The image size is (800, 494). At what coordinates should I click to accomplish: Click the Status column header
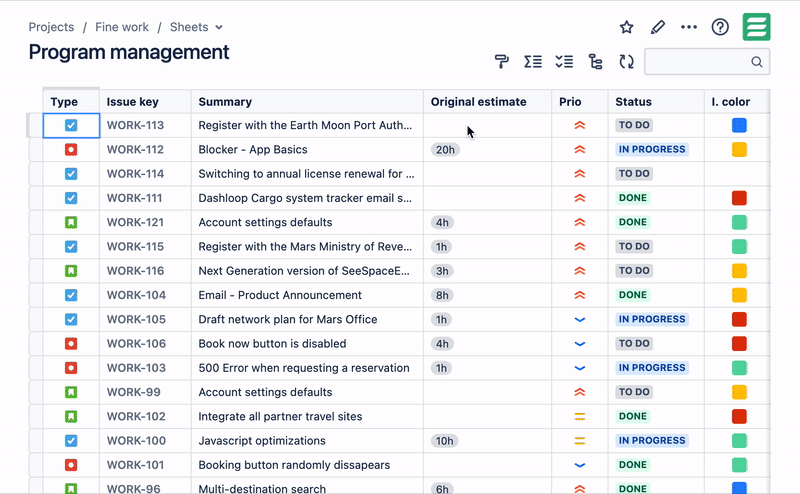(656, 102)
